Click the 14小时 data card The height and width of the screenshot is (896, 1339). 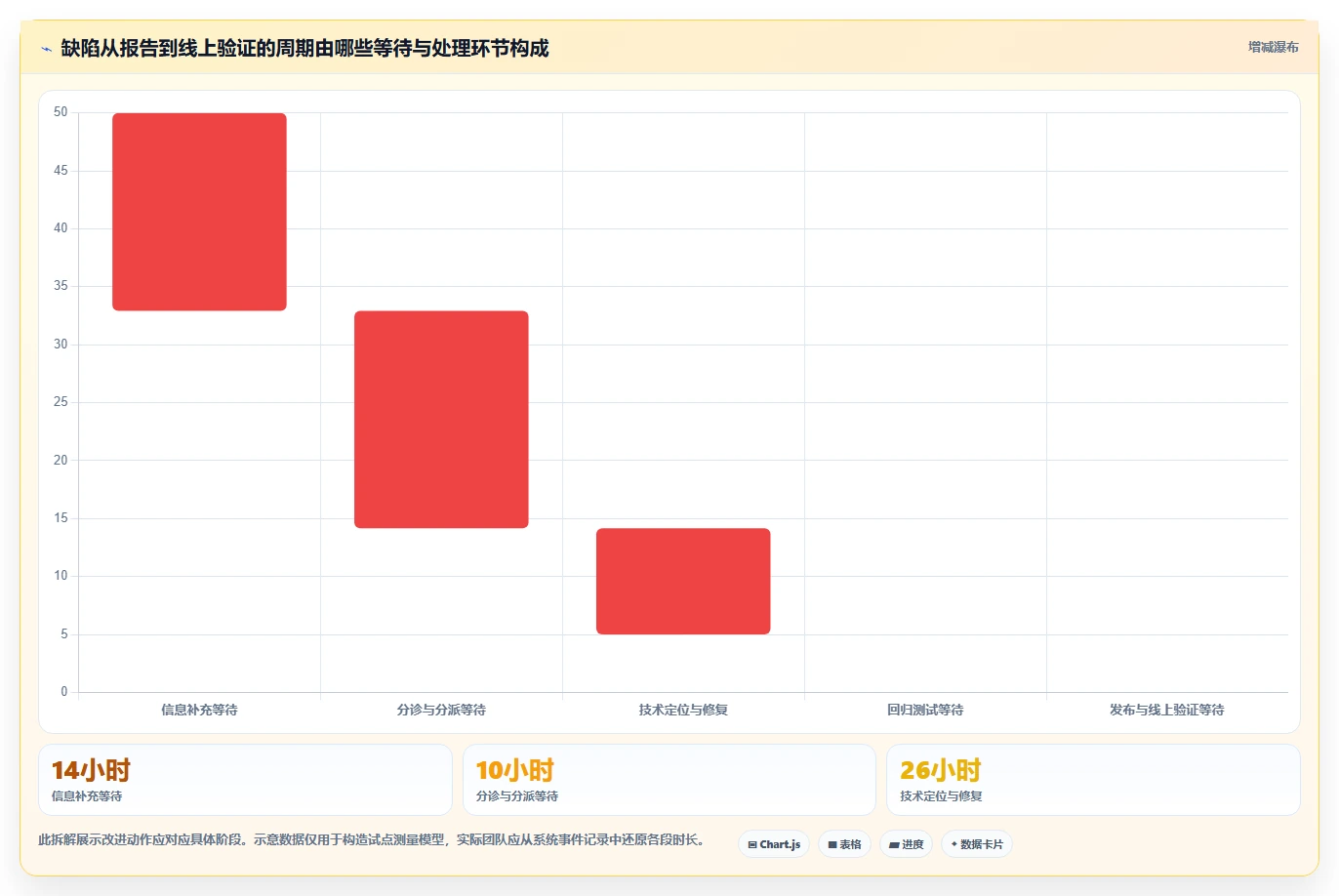pyautogui.click(x=245, y=780)
